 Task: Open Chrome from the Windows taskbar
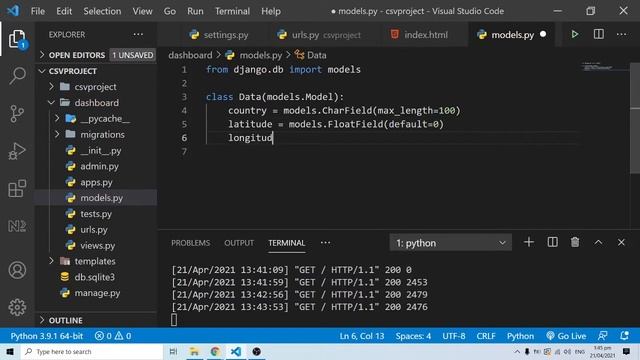coord(215,351)
